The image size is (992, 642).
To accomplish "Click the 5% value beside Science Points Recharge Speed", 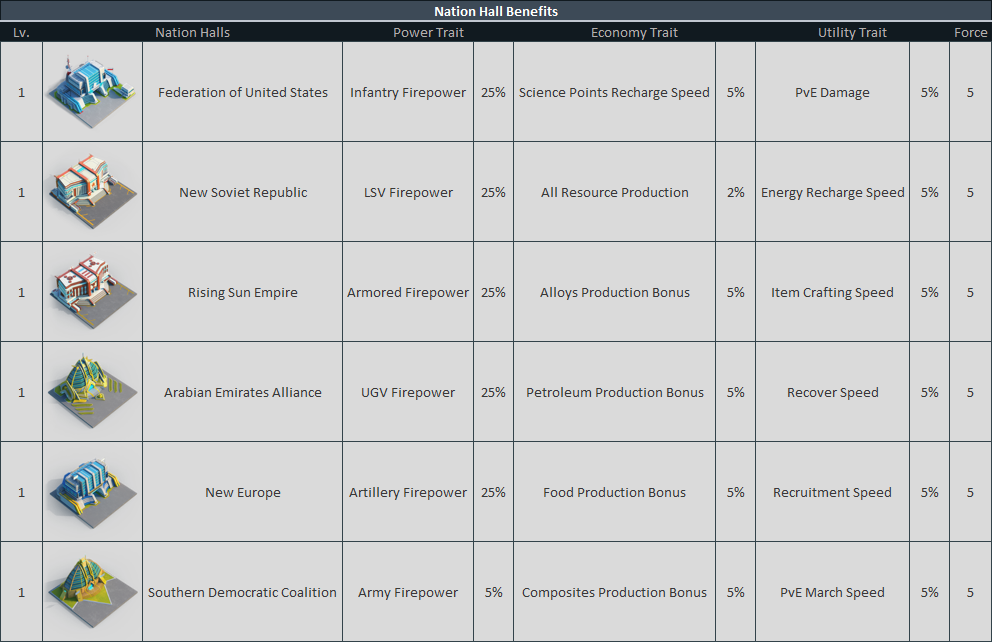I will (735, 92).
